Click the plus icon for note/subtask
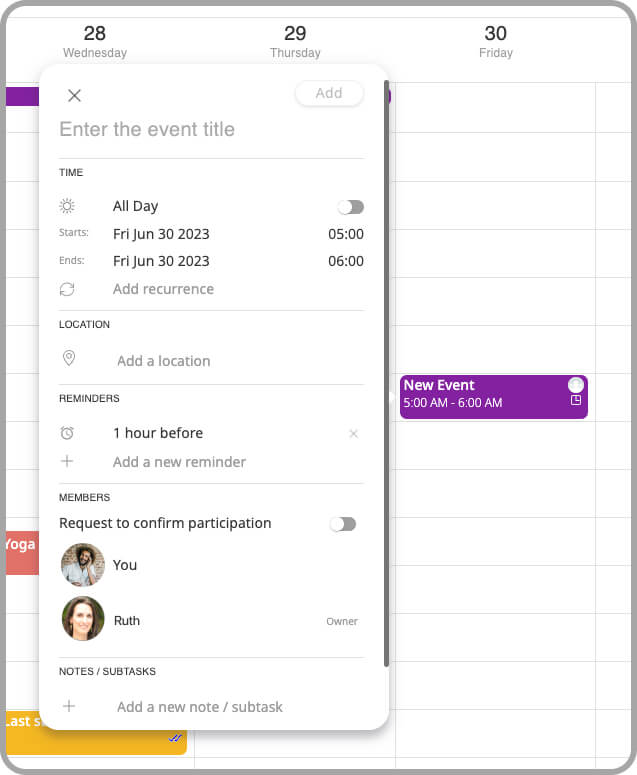The image size is (637, 775). click(69, 706)
